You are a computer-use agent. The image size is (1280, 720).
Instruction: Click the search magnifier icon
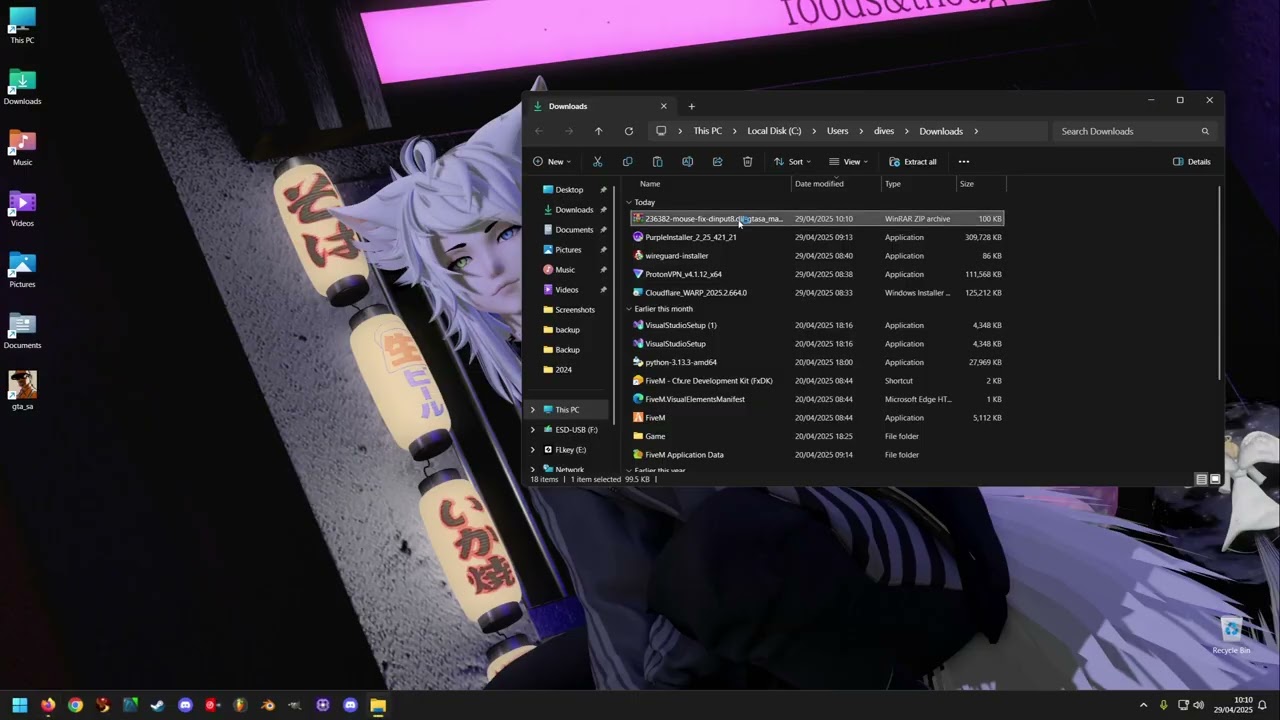tap(1205, 131)
